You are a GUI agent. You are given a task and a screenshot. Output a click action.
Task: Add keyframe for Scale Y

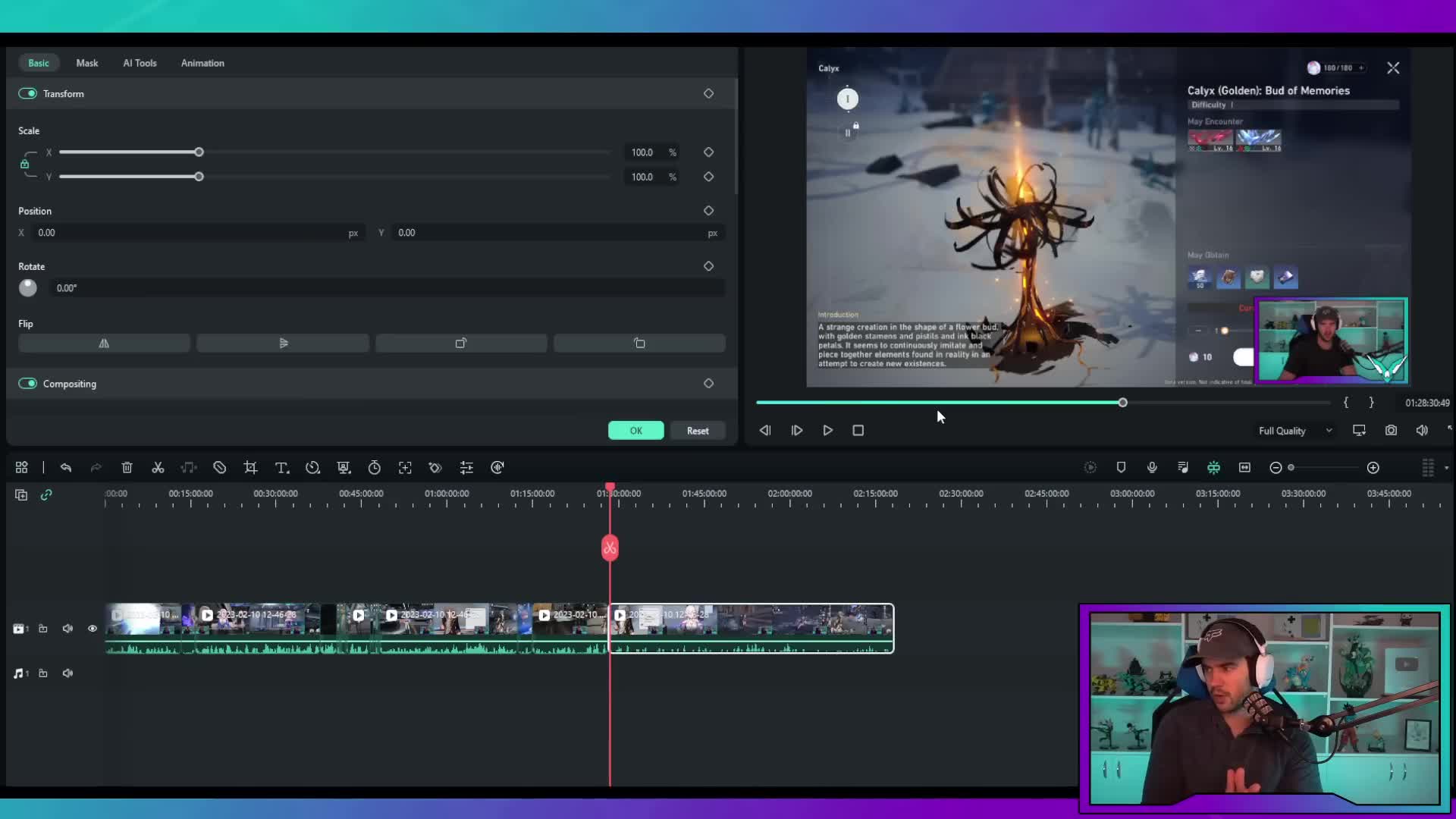(708, 177)
